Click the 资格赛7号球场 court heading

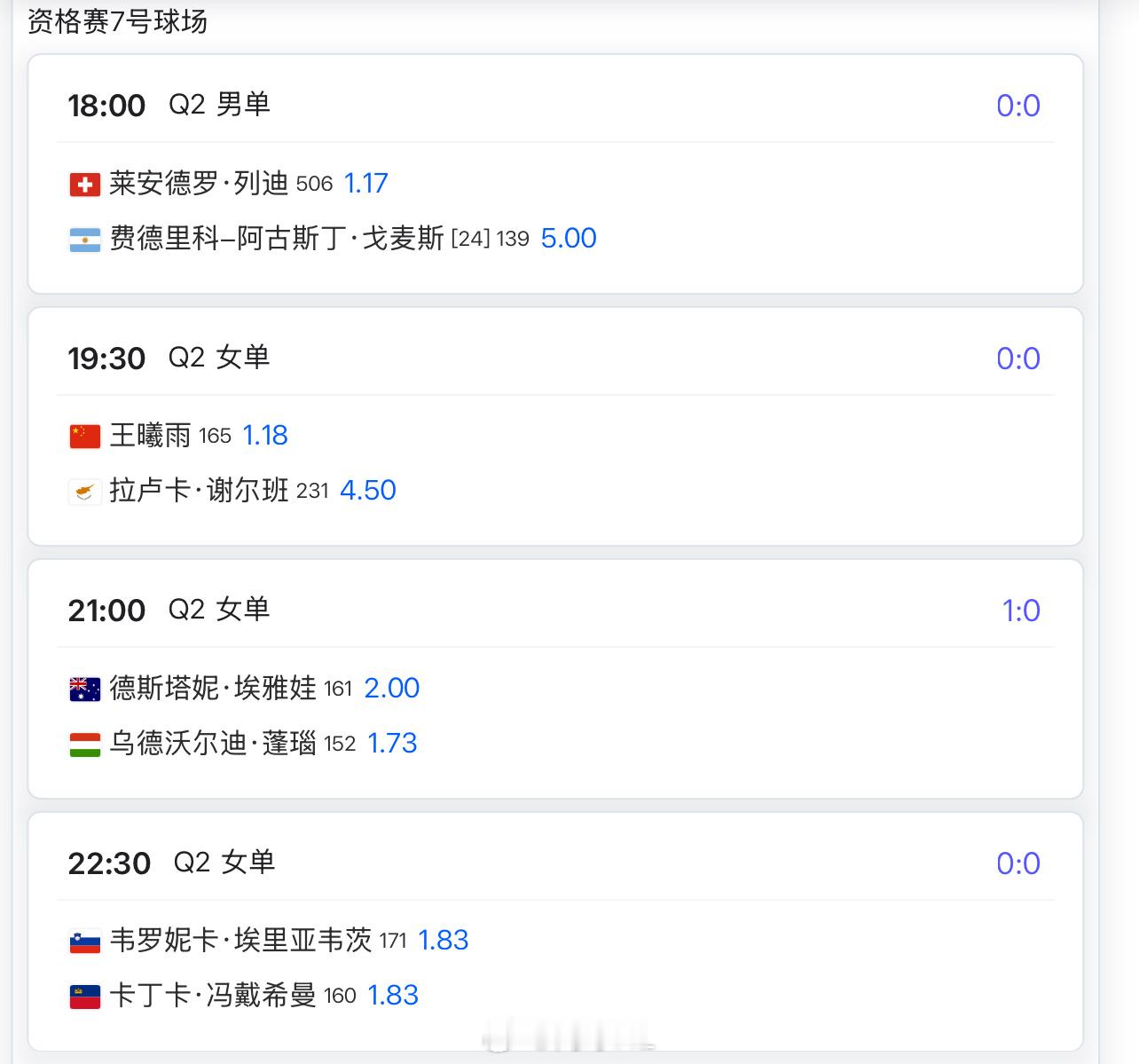coord(118,21)
